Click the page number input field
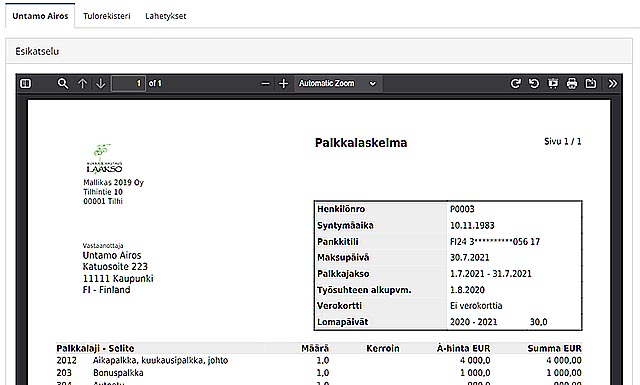 [128, 83]
